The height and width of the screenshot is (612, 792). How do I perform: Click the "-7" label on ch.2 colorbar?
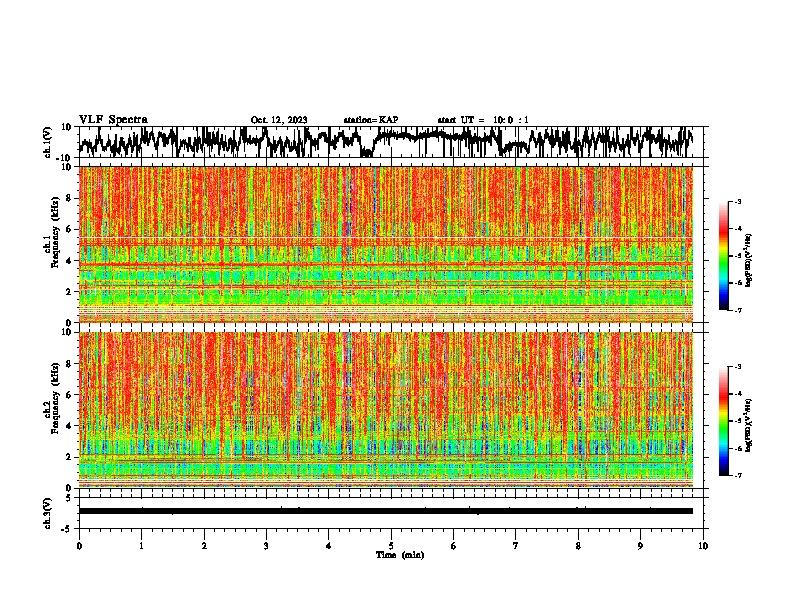click(738, 475)
